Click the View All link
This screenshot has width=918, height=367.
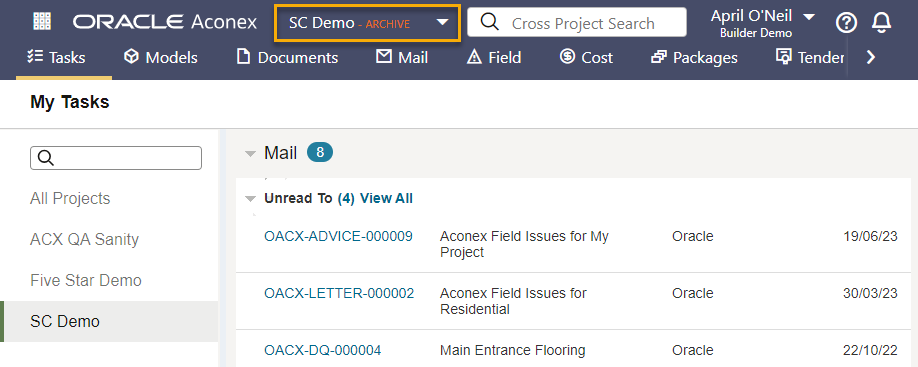tap(386, 198)
